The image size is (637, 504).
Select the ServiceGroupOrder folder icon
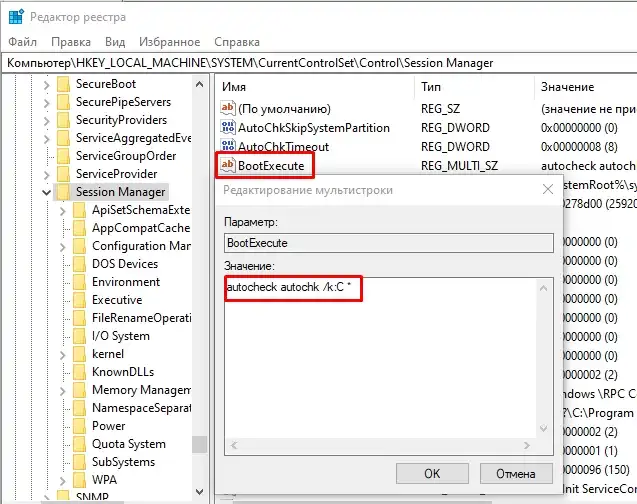(x=63, y=156)
